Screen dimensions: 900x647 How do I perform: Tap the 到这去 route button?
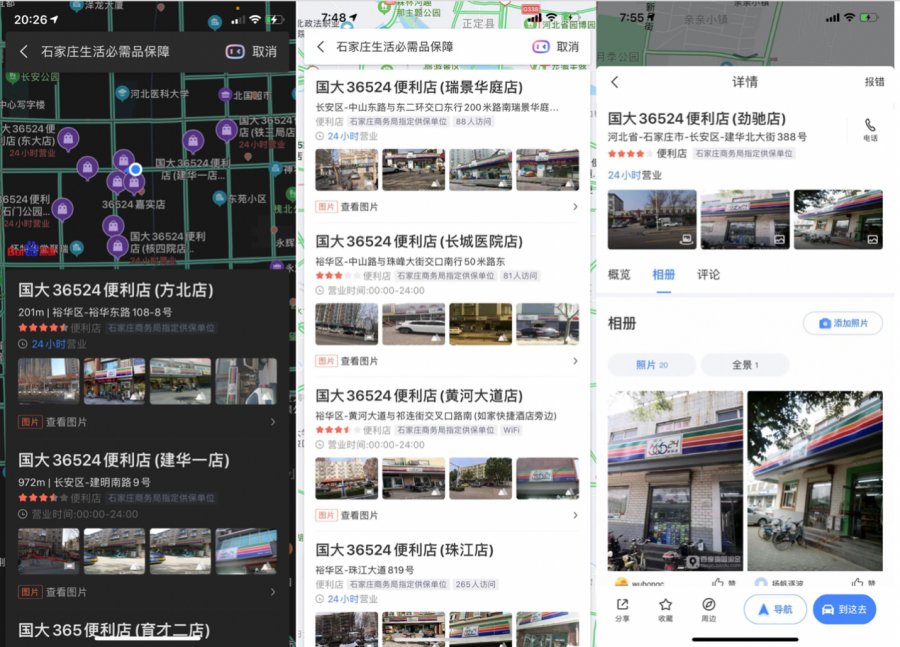coord(844,610)
